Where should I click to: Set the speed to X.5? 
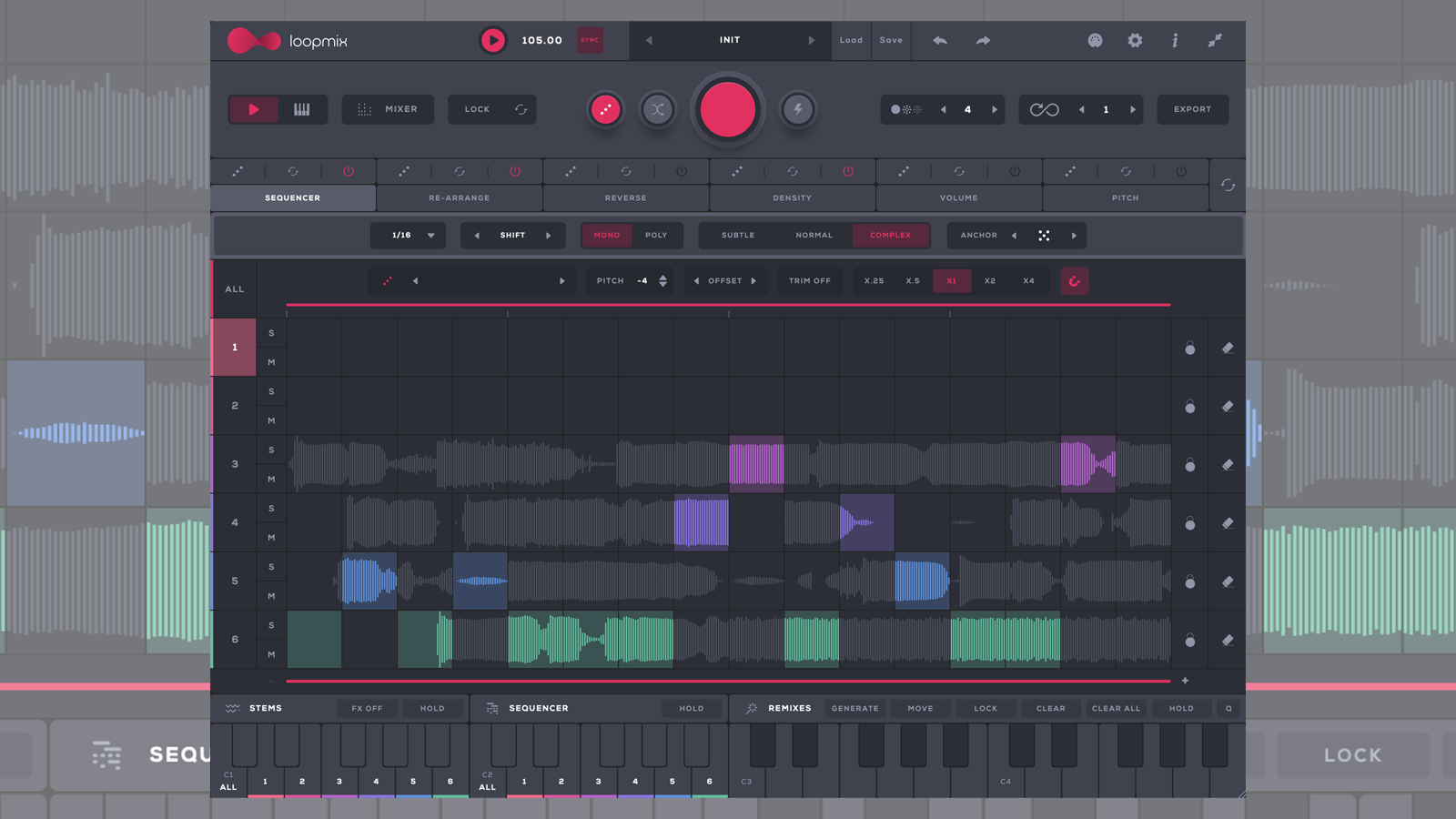pyautogui.click(x=913, y=281)
